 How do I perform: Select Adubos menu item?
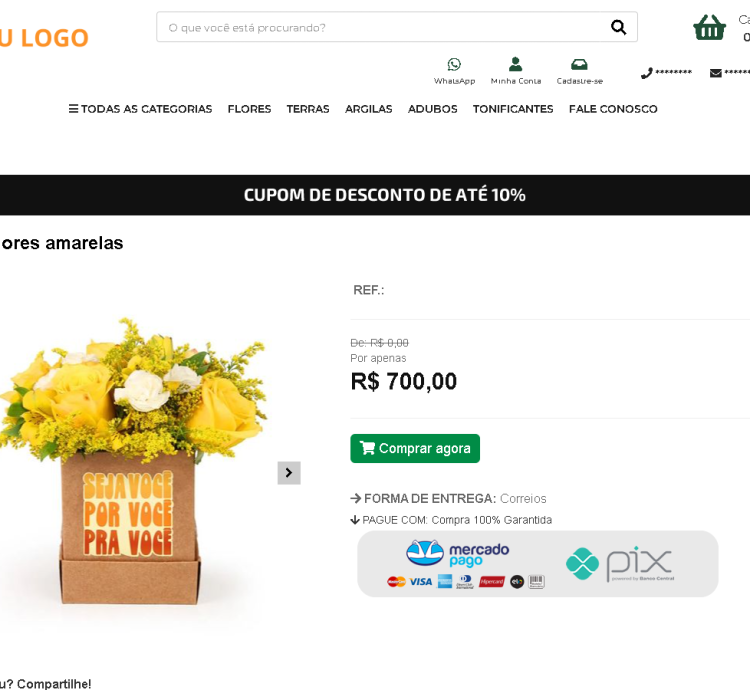[432, 109]
